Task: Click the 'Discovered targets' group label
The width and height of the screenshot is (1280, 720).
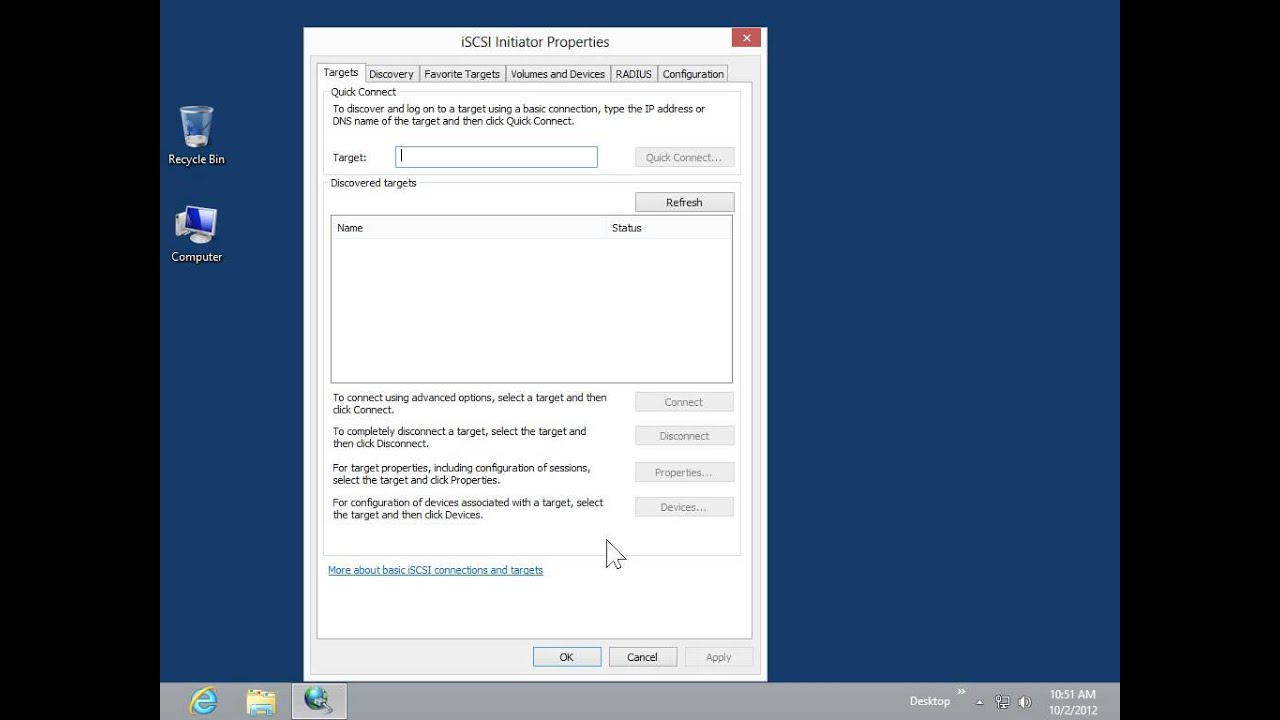Action: [374, 183]
